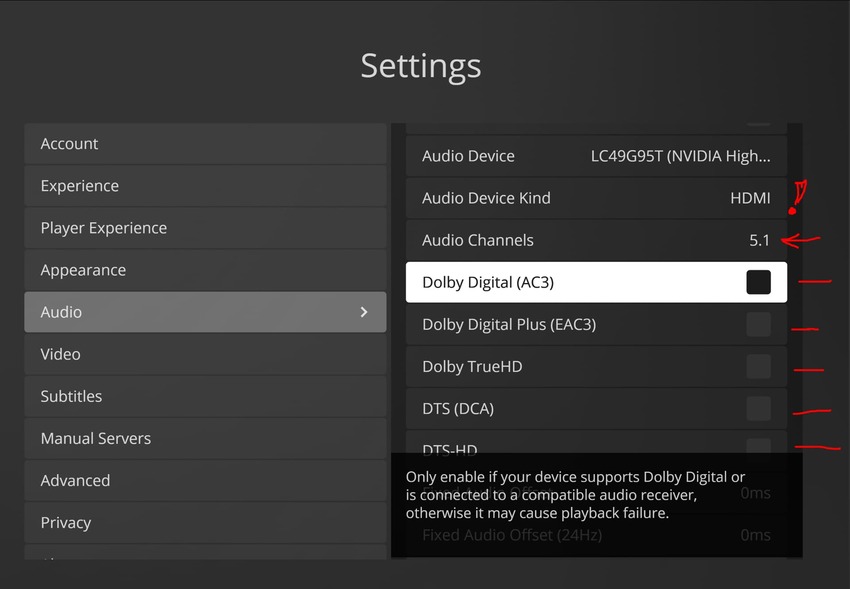Image resolution: width=850 pixels, height=589 pixels.
Task: Open the Audio Device selection dropdown
Action: click(680, 156)
